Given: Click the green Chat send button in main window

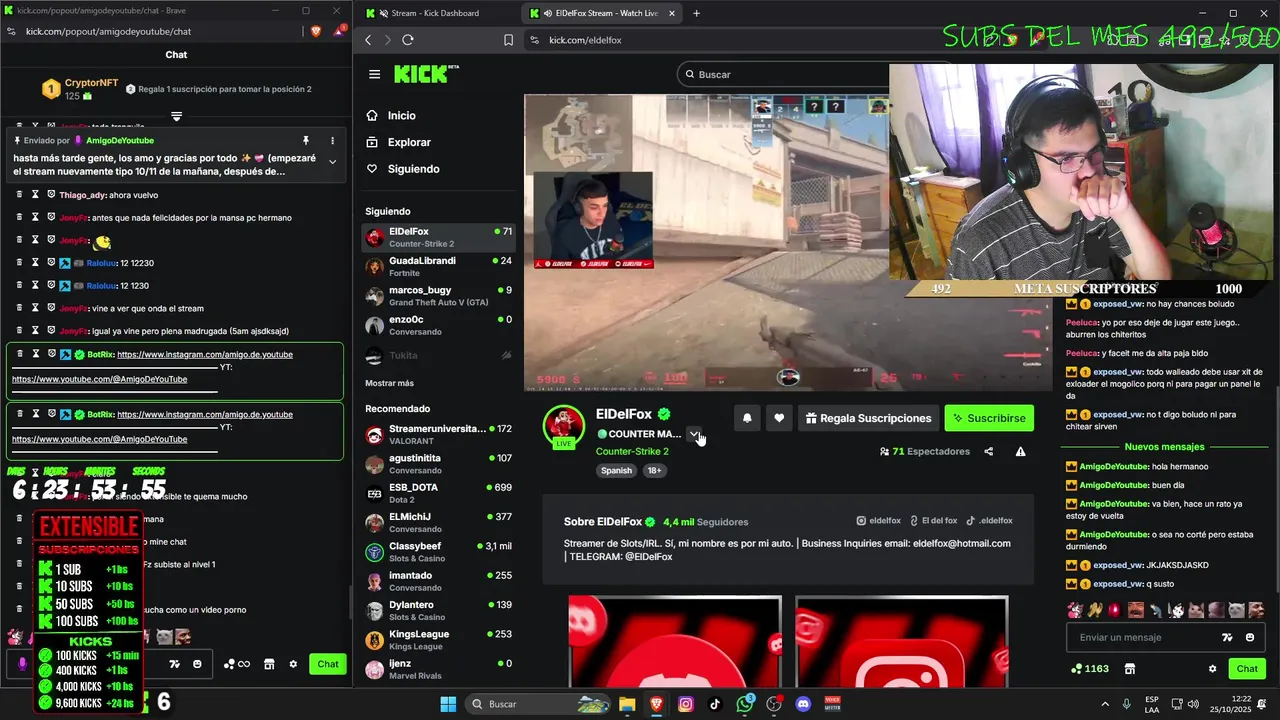Looking at the screenshot, I should click(1247, 669).
